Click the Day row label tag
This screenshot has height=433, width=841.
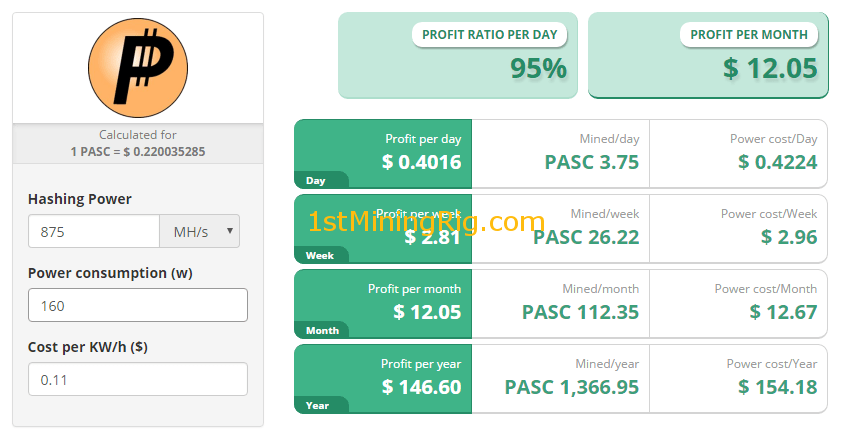pyautogui.click(x=317, y=181)
